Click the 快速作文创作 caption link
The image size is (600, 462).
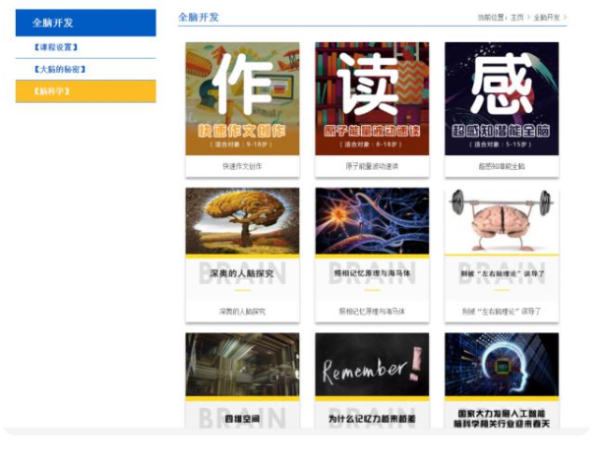pyautogui.click(x=242, y=166)
